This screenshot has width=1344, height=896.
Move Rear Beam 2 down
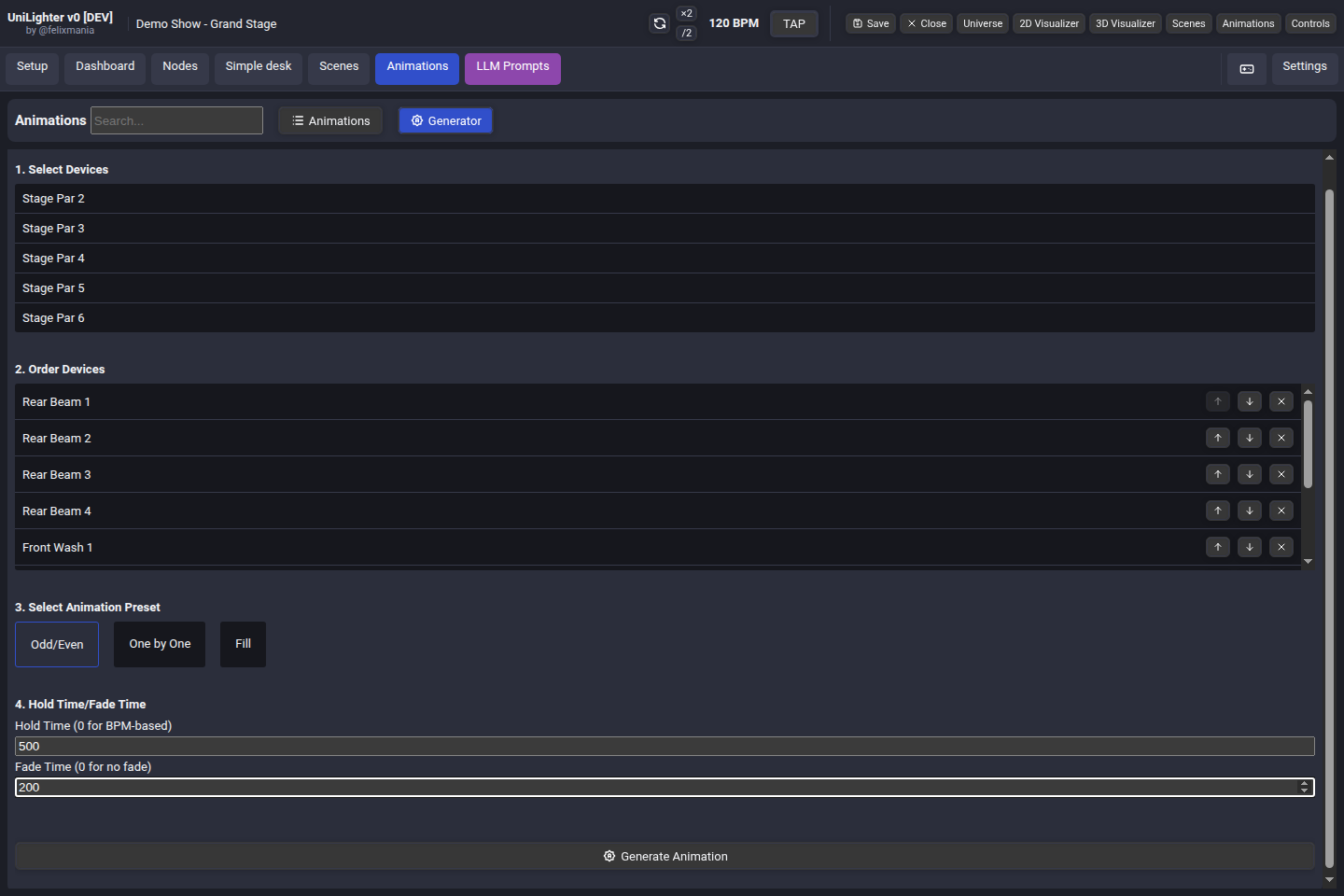(1250, 438)
